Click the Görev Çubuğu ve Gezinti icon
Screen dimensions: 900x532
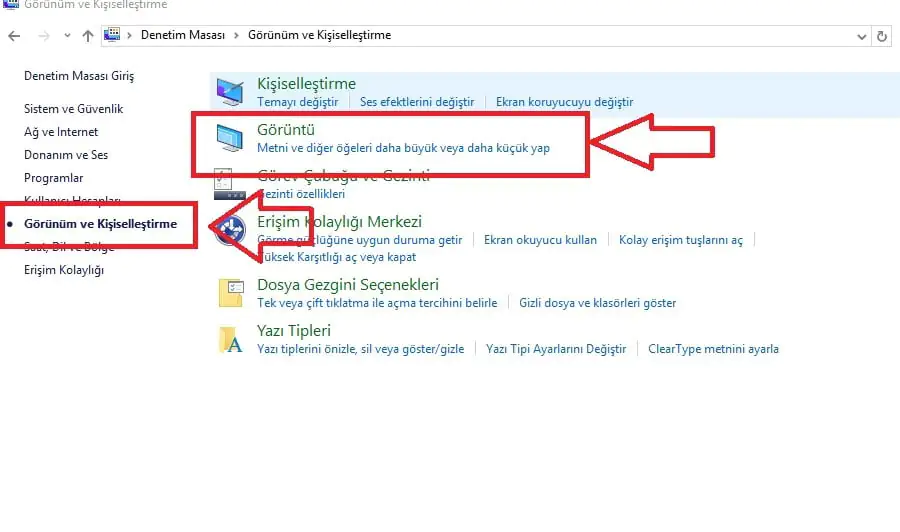pos(224,184)
